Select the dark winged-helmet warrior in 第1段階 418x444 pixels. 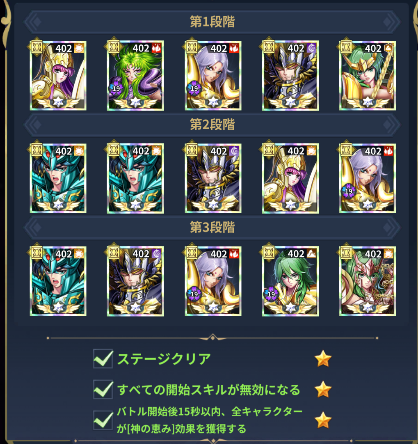[290, 76]
